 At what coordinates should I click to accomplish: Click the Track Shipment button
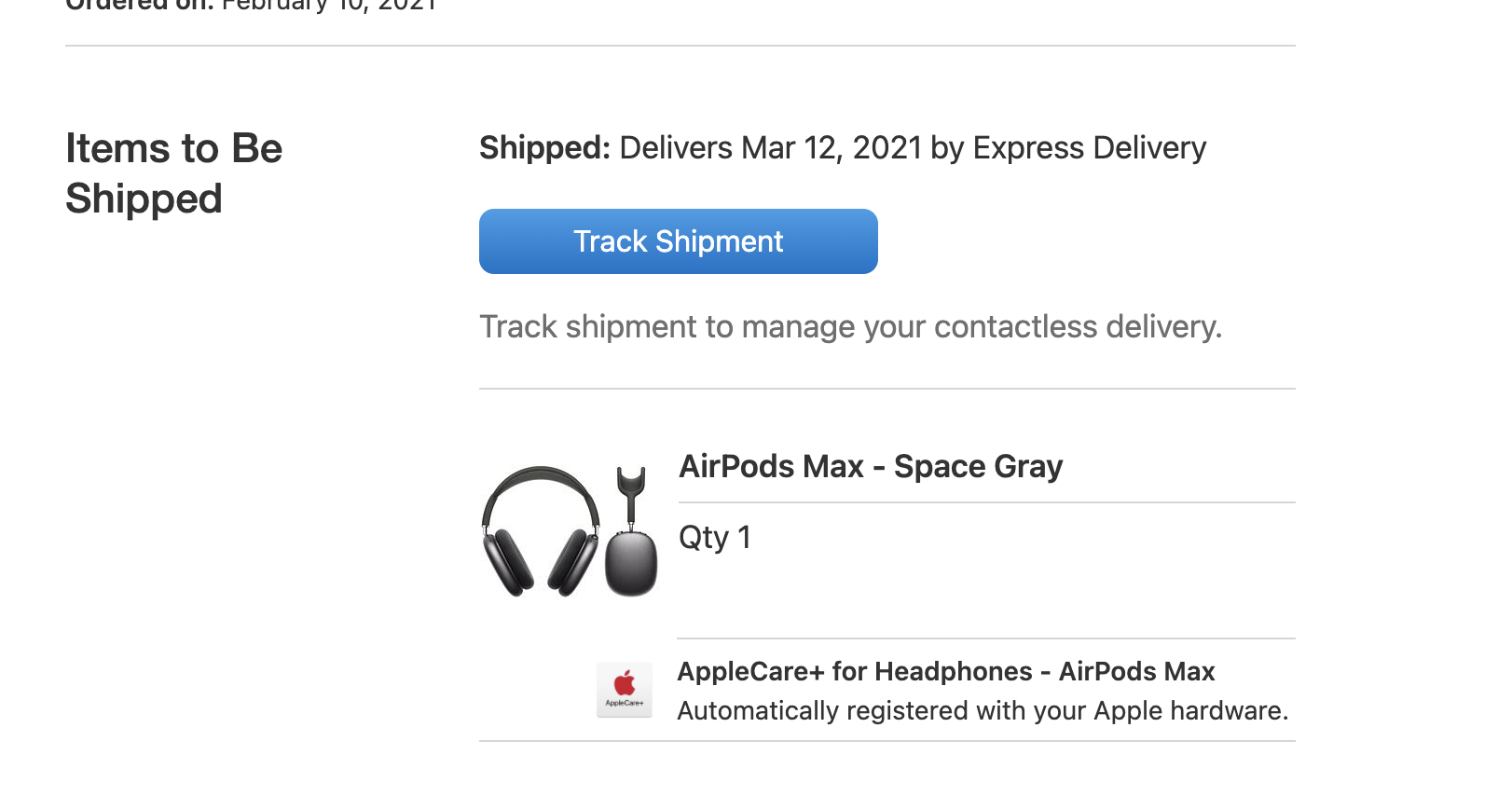(678, 241)
